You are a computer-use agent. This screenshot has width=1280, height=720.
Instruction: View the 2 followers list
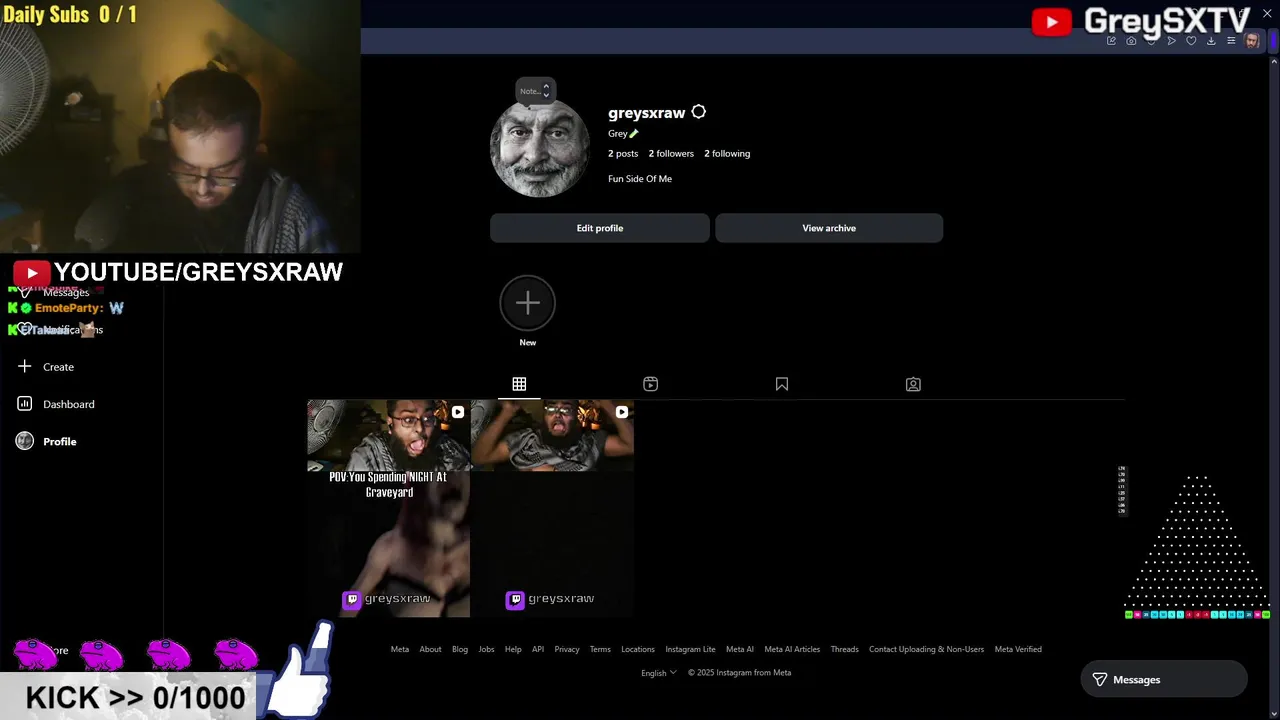pyautogui.click(x=671, y=153)
